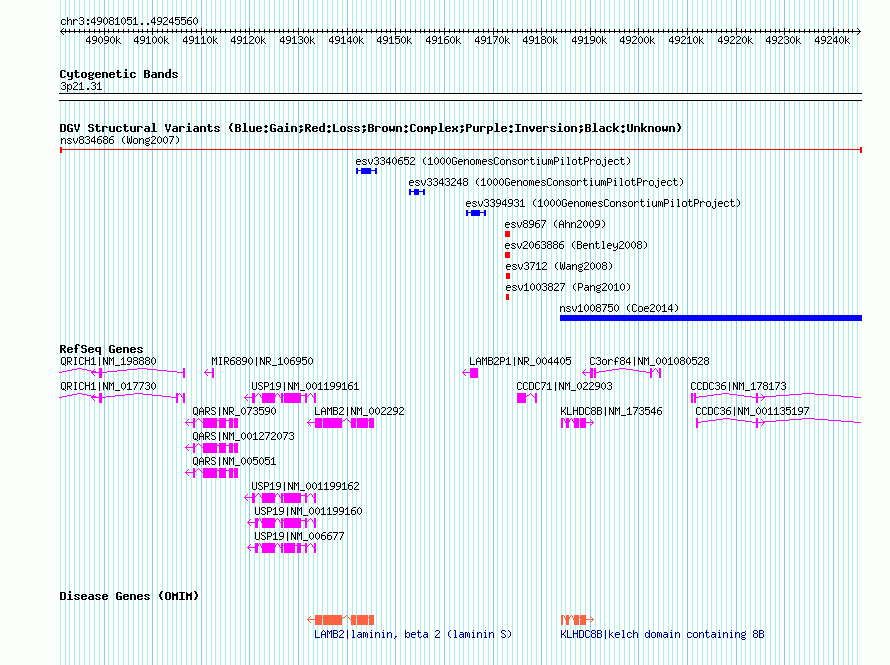Select the esv3343248 blue gain glyph
This screenshot has width=890, height=665.
[417, 192]
